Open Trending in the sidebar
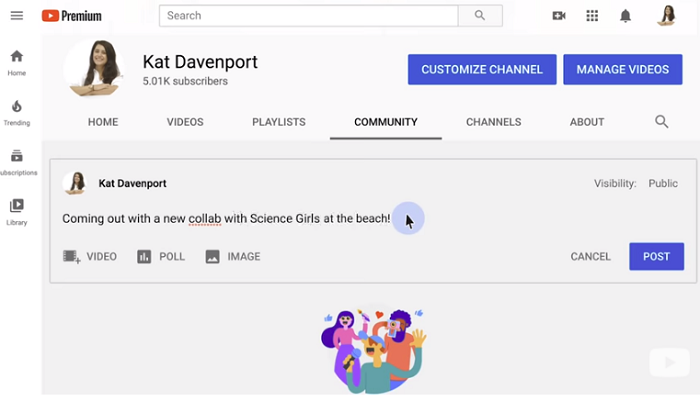 pos(17,112)
